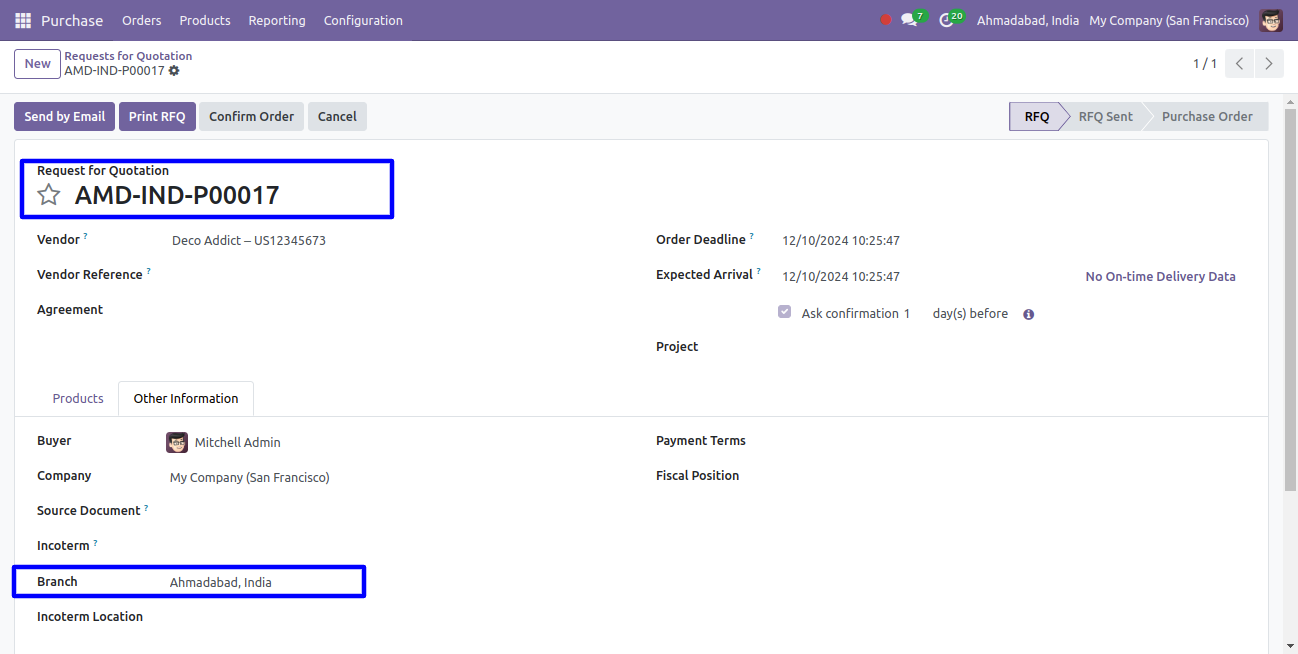Open the Orders menu

141,20
